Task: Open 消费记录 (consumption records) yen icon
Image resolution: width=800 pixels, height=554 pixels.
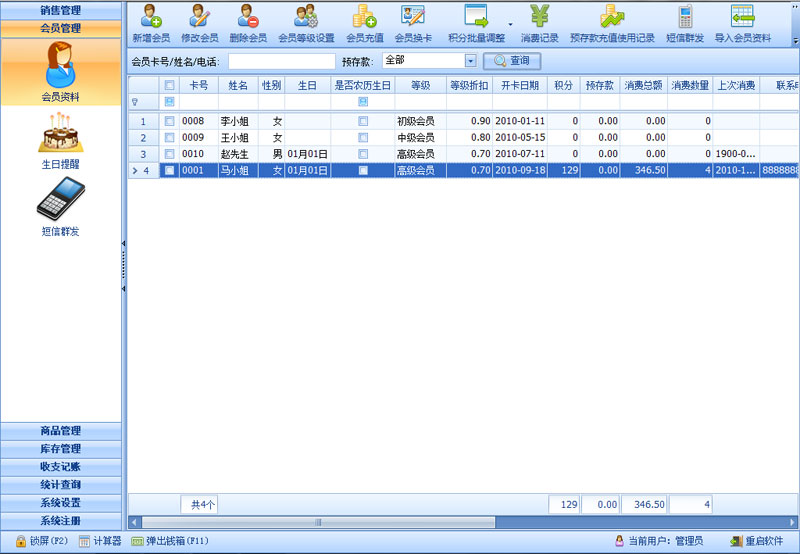Action: pyautogui.click(x=539, y=17)
